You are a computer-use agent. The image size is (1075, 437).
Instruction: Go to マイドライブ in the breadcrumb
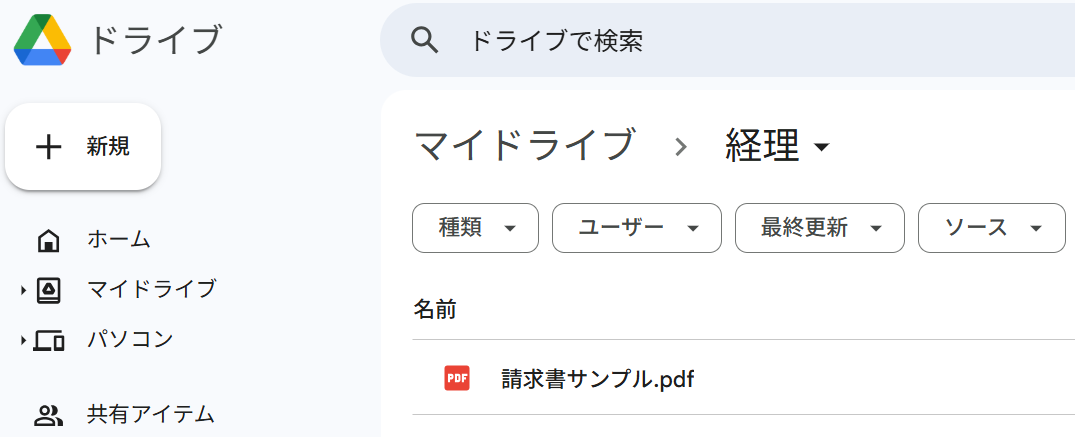pyautogui.click(x=524, y=146)
